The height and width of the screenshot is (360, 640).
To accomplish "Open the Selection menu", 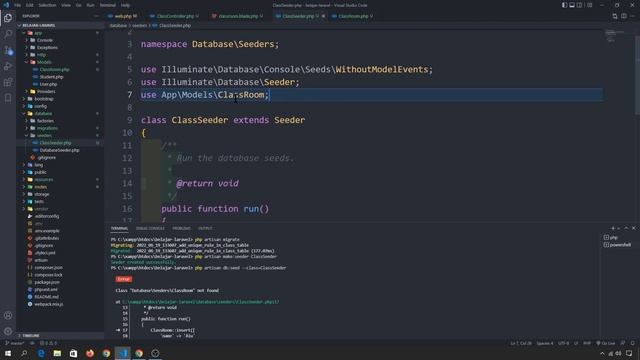I will [x=47, y=5].
